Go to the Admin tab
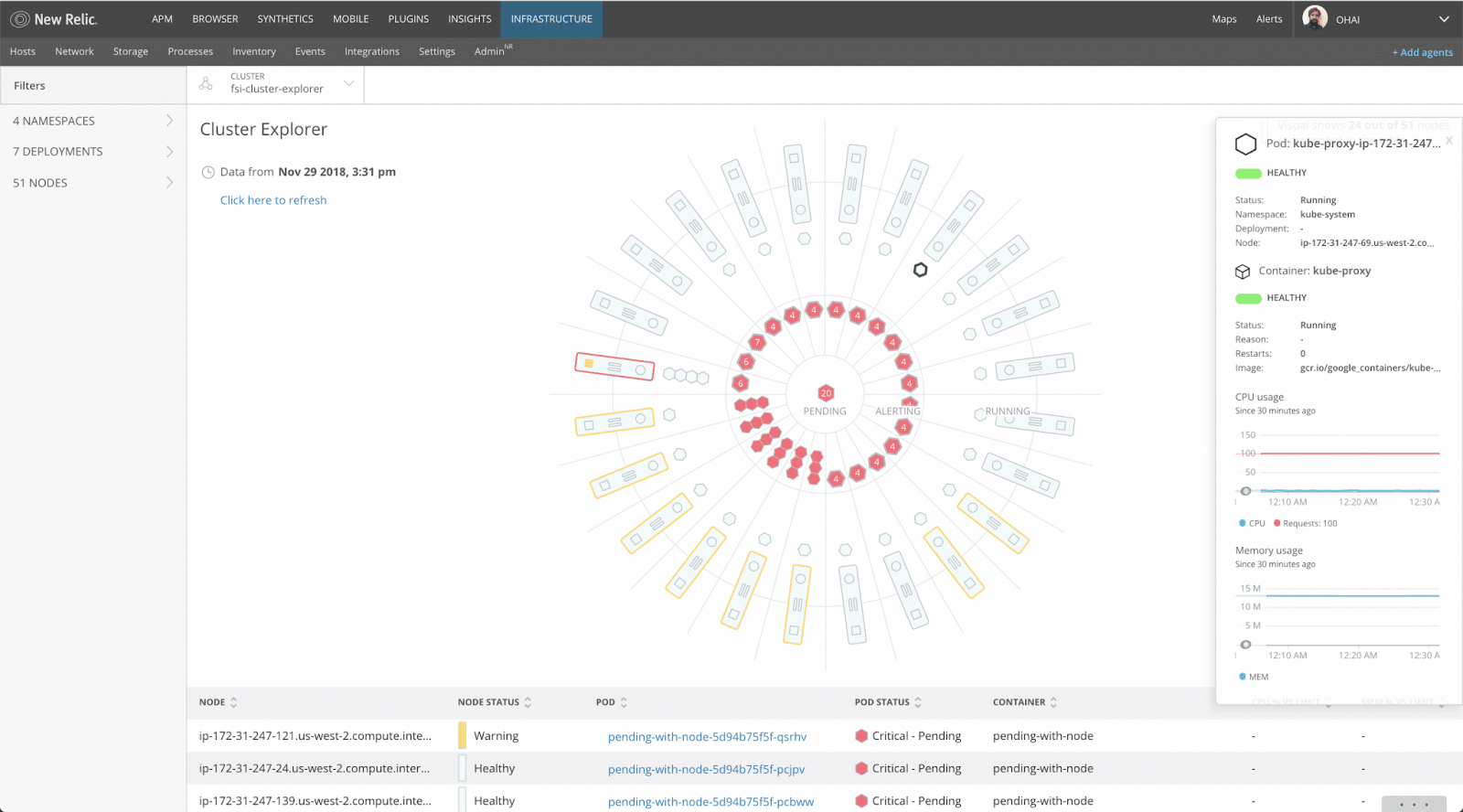 (x=493, y=50)
